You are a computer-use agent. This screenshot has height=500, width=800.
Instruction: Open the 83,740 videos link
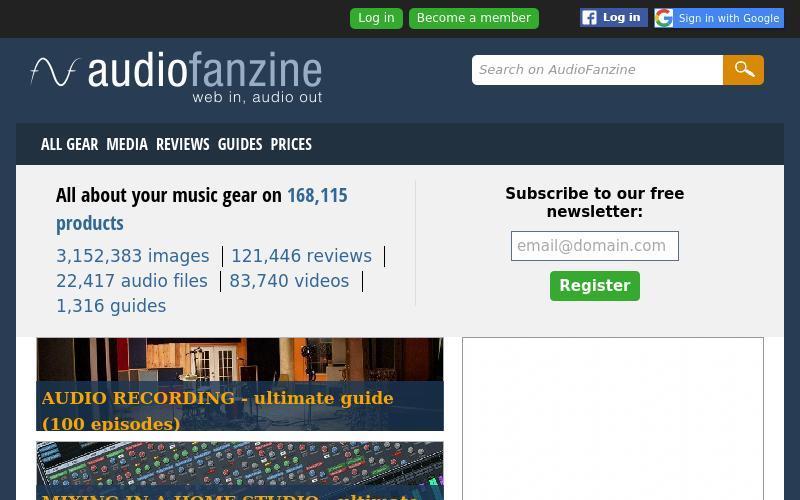(x=289, y=281)
